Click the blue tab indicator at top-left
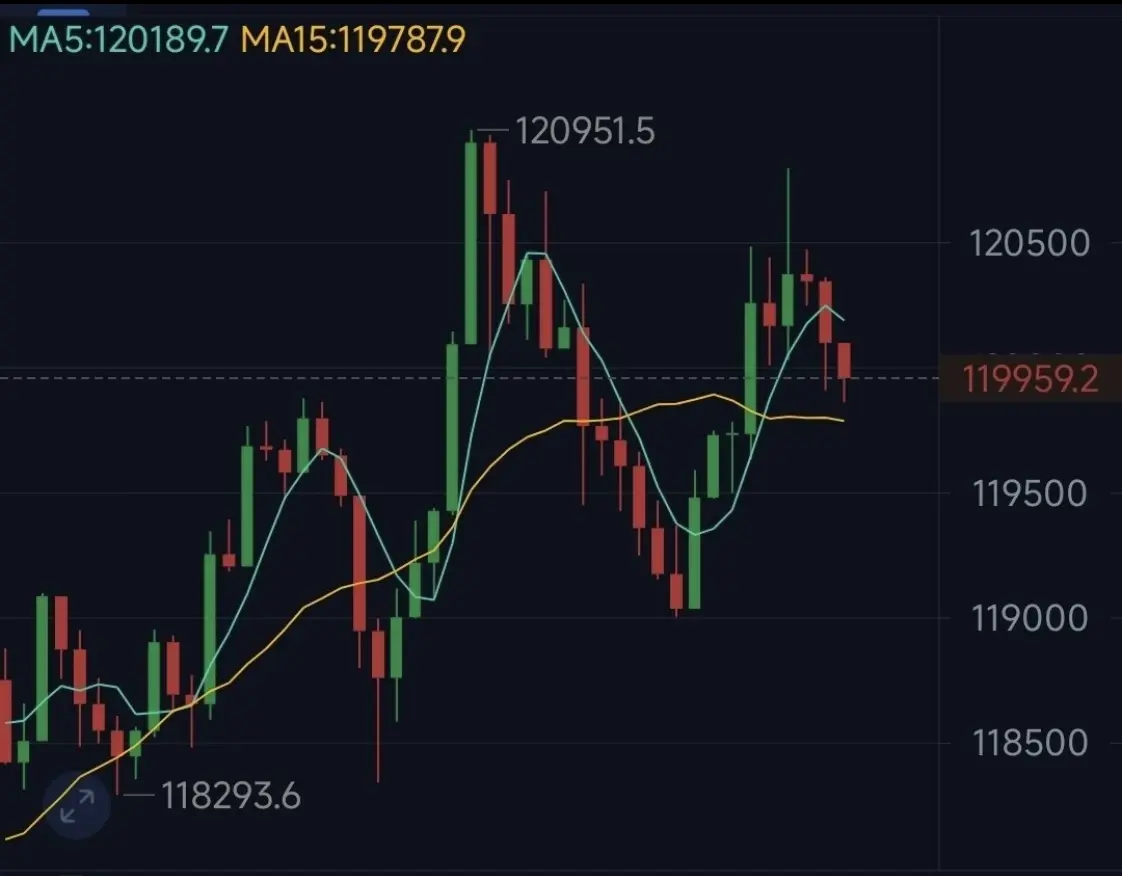The width and height of the screenshot is (1122, 876). [x=64, y=11]
